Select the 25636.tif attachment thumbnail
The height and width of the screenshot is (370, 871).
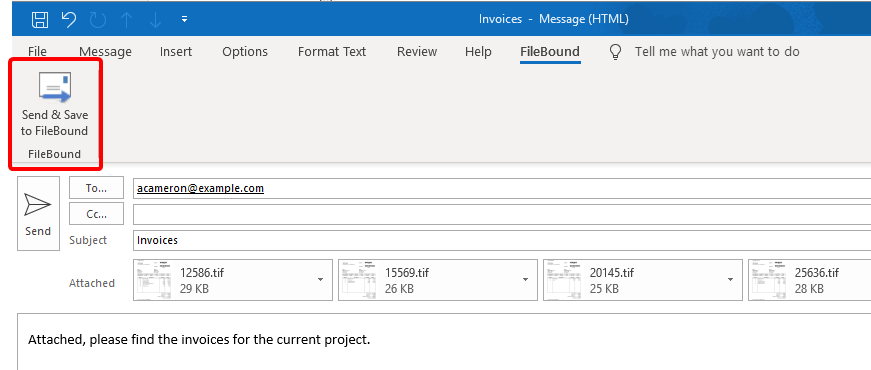click(x=768, y=280)
